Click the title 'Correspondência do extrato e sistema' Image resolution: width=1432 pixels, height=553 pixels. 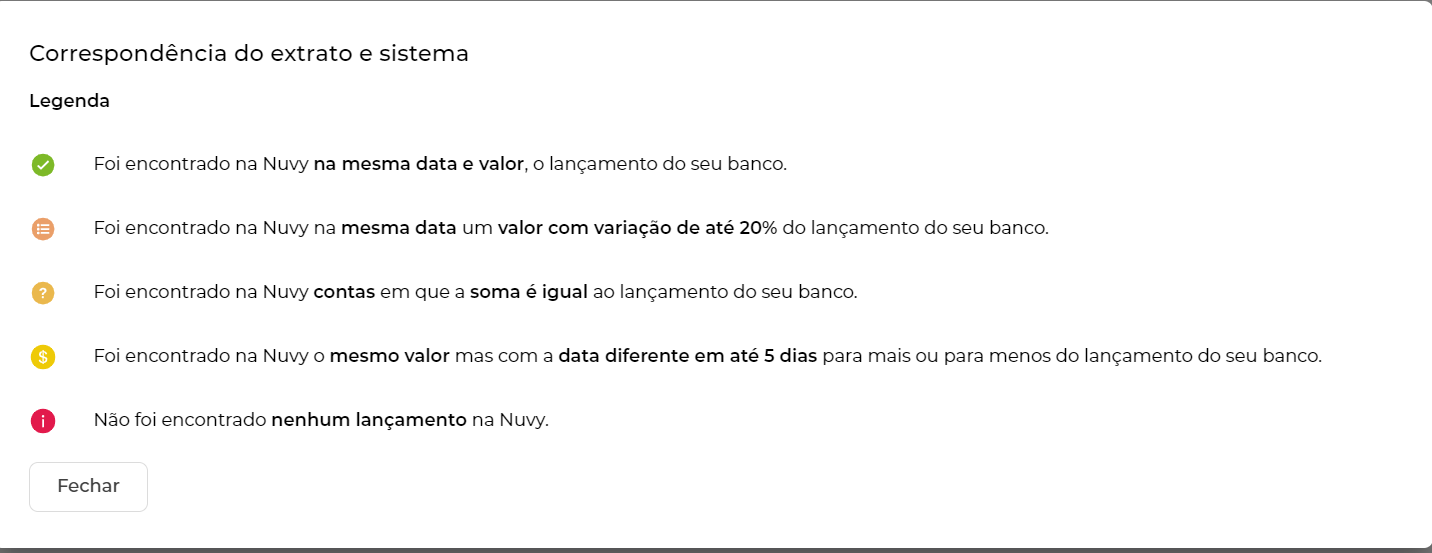click(x=249, y=54)
